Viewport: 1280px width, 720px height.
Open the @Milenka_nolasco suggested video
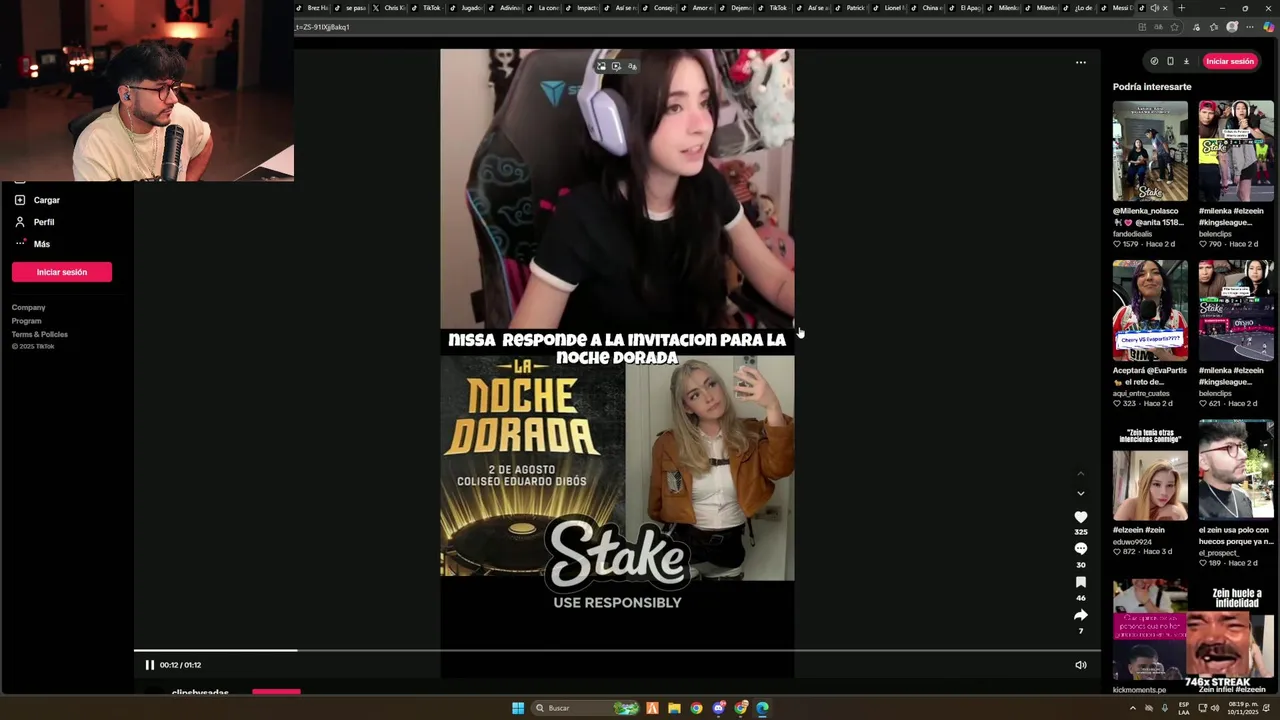[1150, 151]
